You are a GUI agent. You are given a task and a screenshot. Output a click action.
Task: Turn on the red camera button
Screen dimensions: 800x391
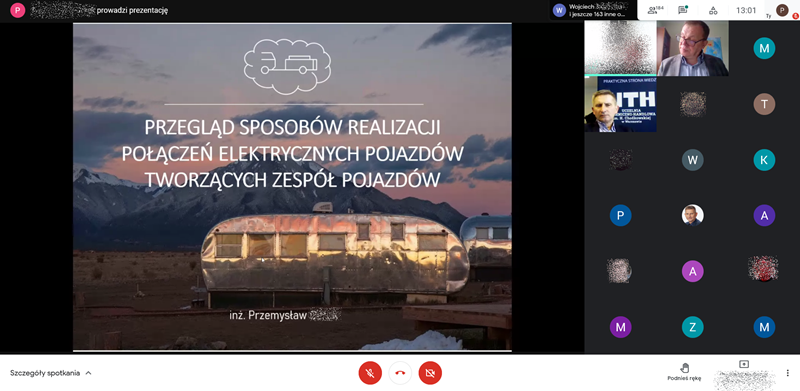[x=430, y=373]
